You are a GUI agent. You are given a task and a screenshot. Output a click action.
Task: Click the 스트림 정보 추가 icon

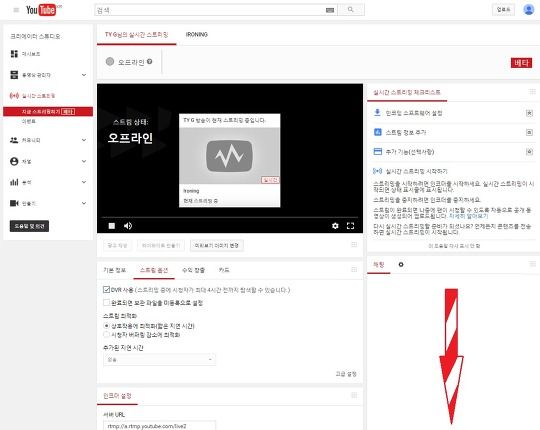click(x=377, y=132)
